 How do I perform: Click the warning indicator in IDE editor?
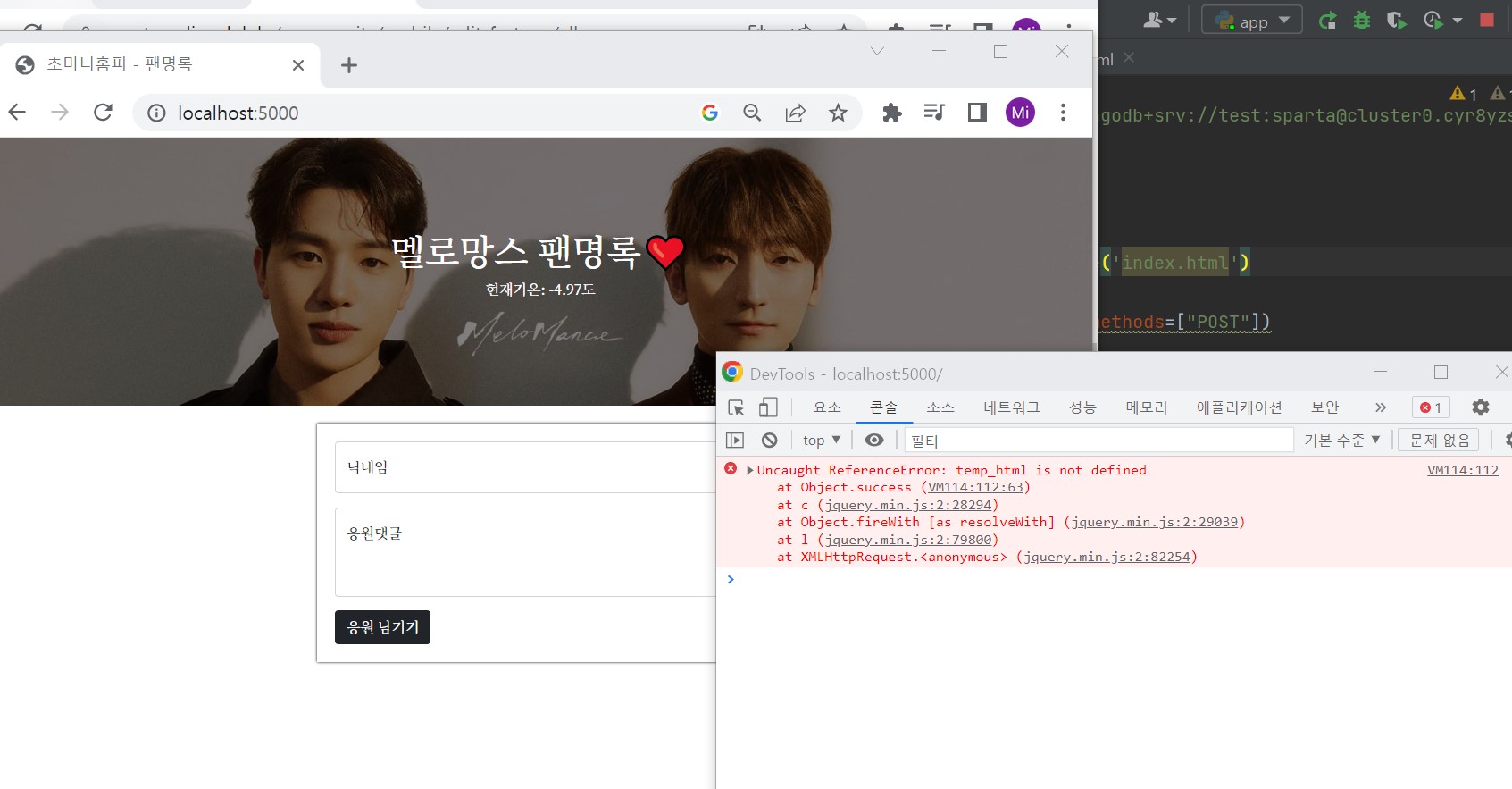point(1463,93)
